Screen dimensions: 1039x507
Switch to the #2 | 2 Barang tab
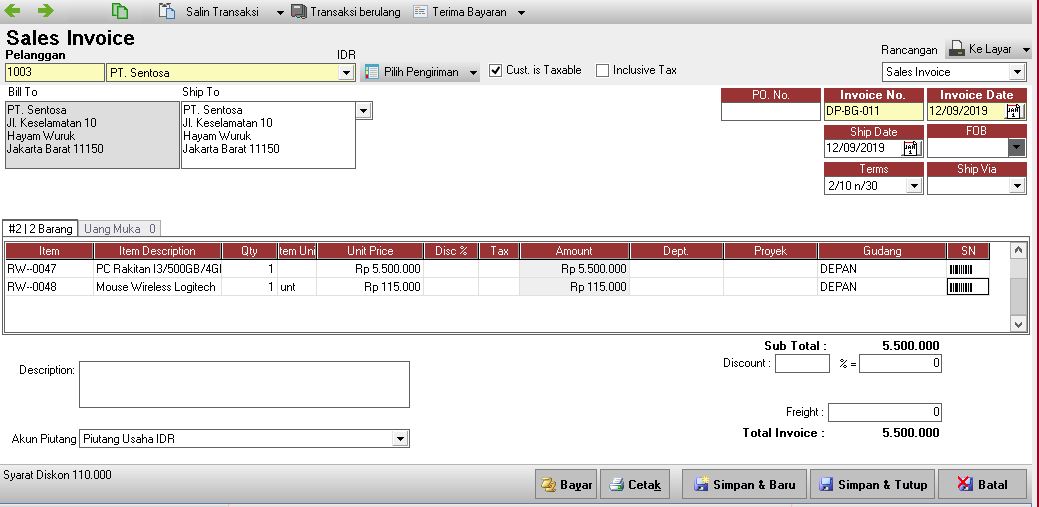tap(40, 229)
